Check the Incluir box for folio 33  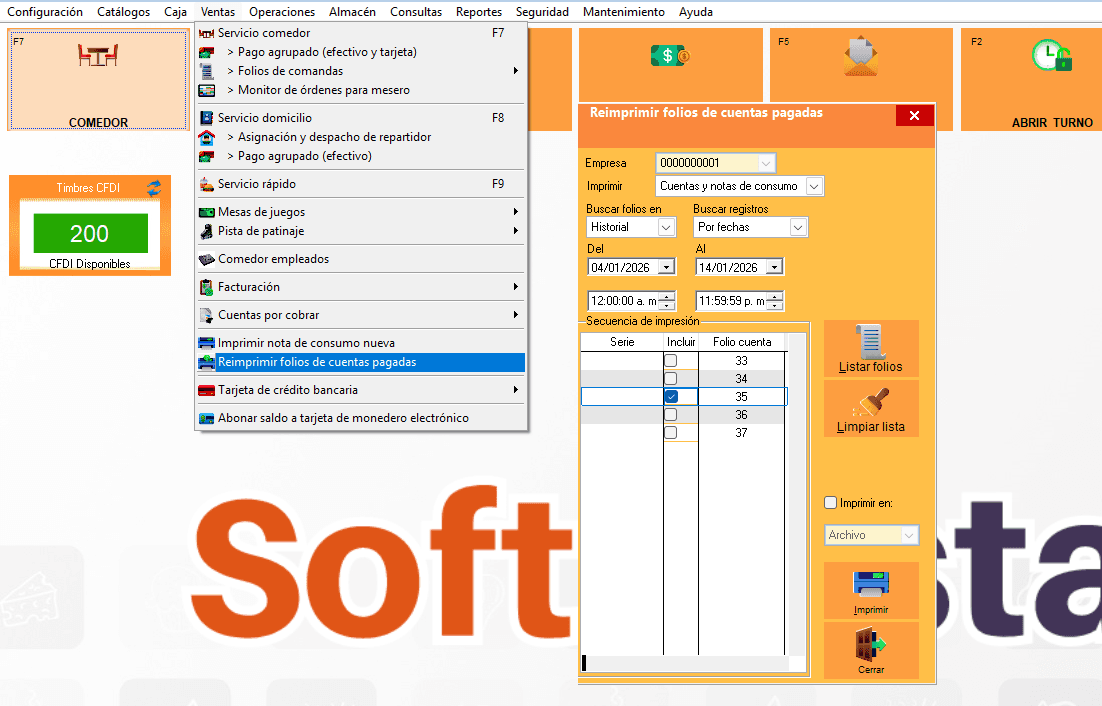[671, 361]
